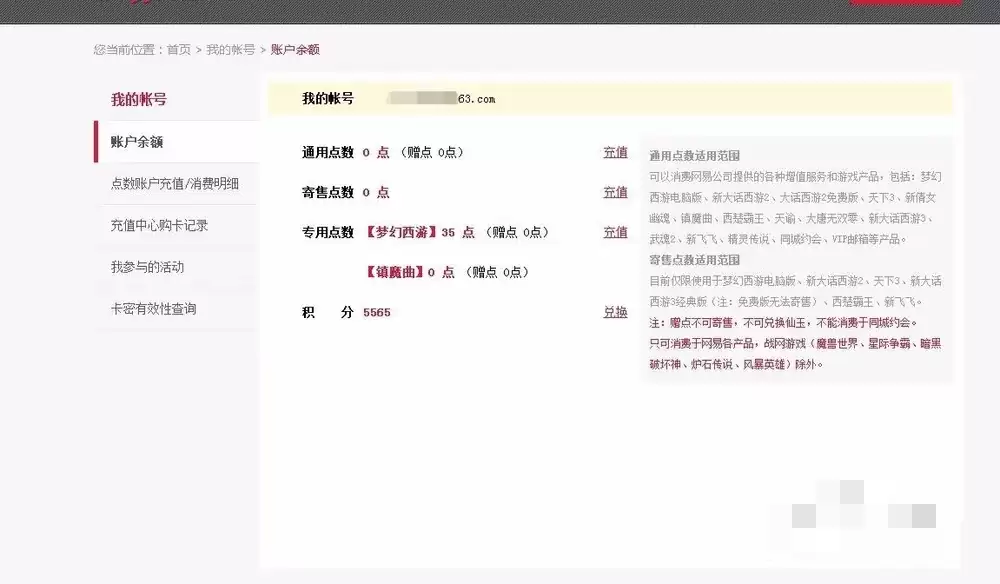Image resolution: width=1000 pixels, height=584 pixels.
Task: Open the 充值 link beside 专用点数
Action: click(615, 232)
